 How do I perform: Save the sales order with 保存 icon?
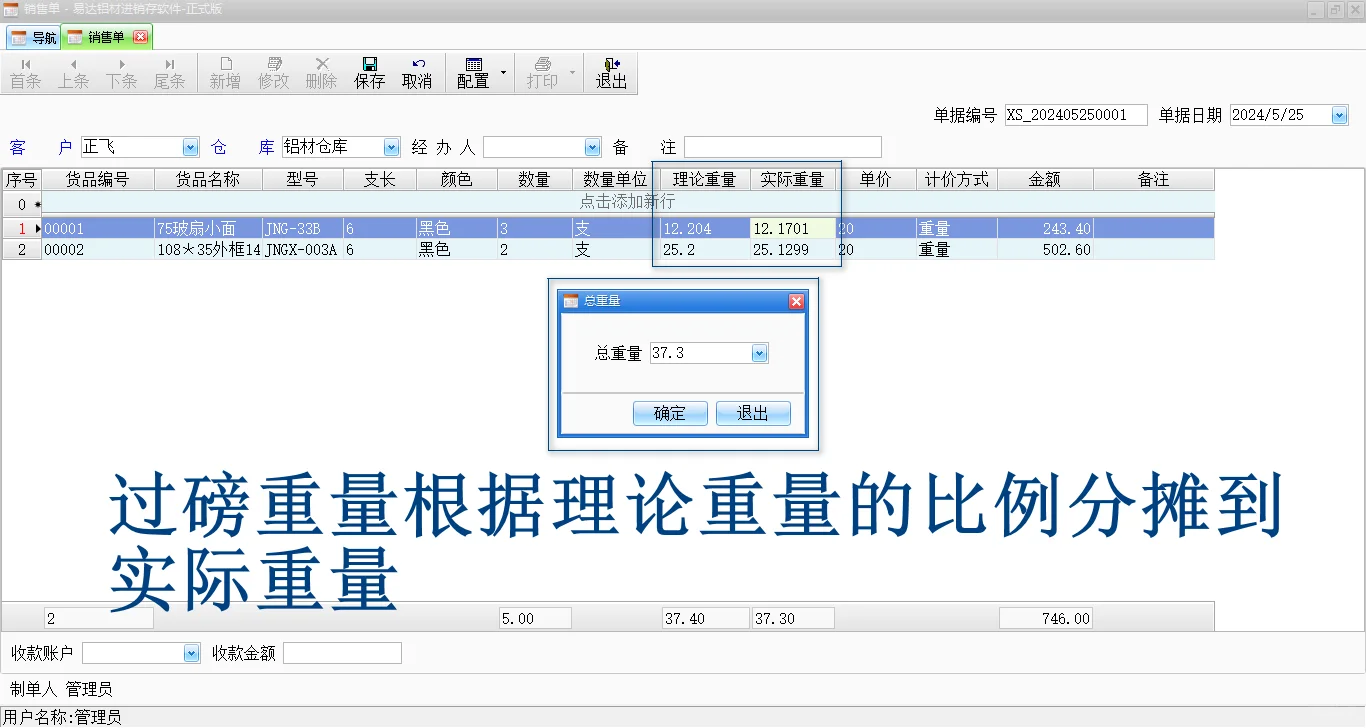tap(369, 72)
